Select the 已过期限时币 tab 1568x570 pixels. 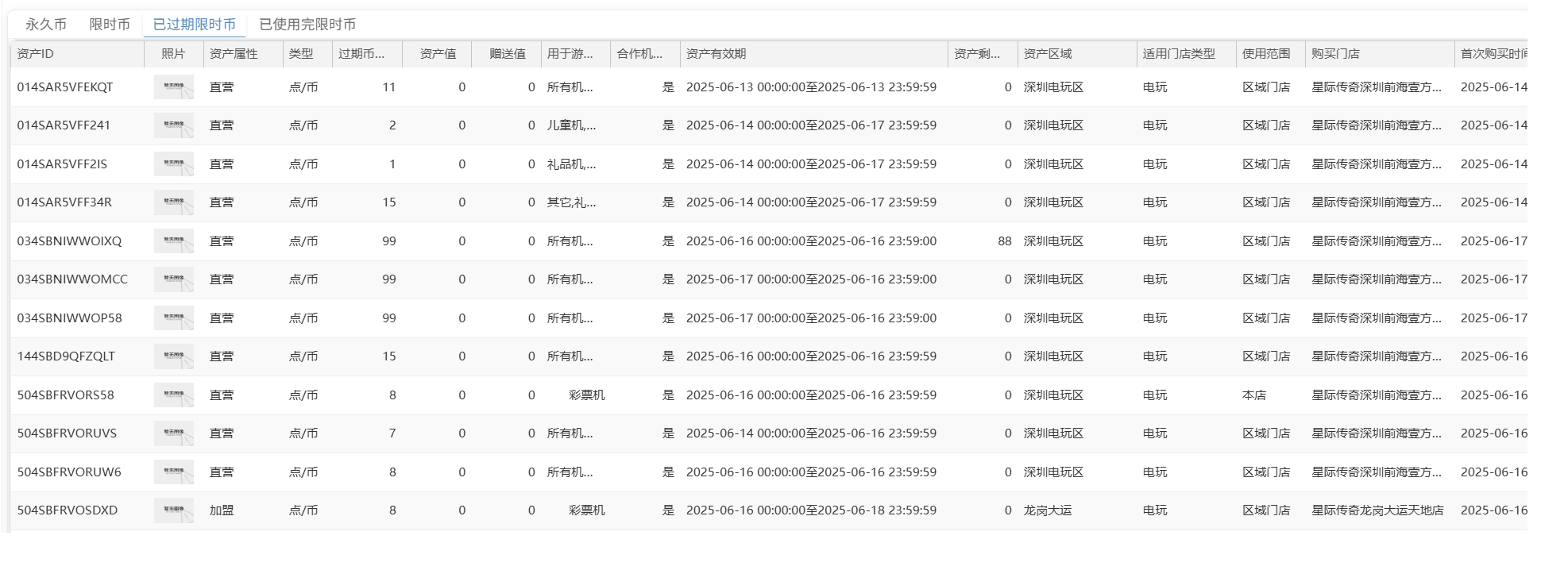194,25
